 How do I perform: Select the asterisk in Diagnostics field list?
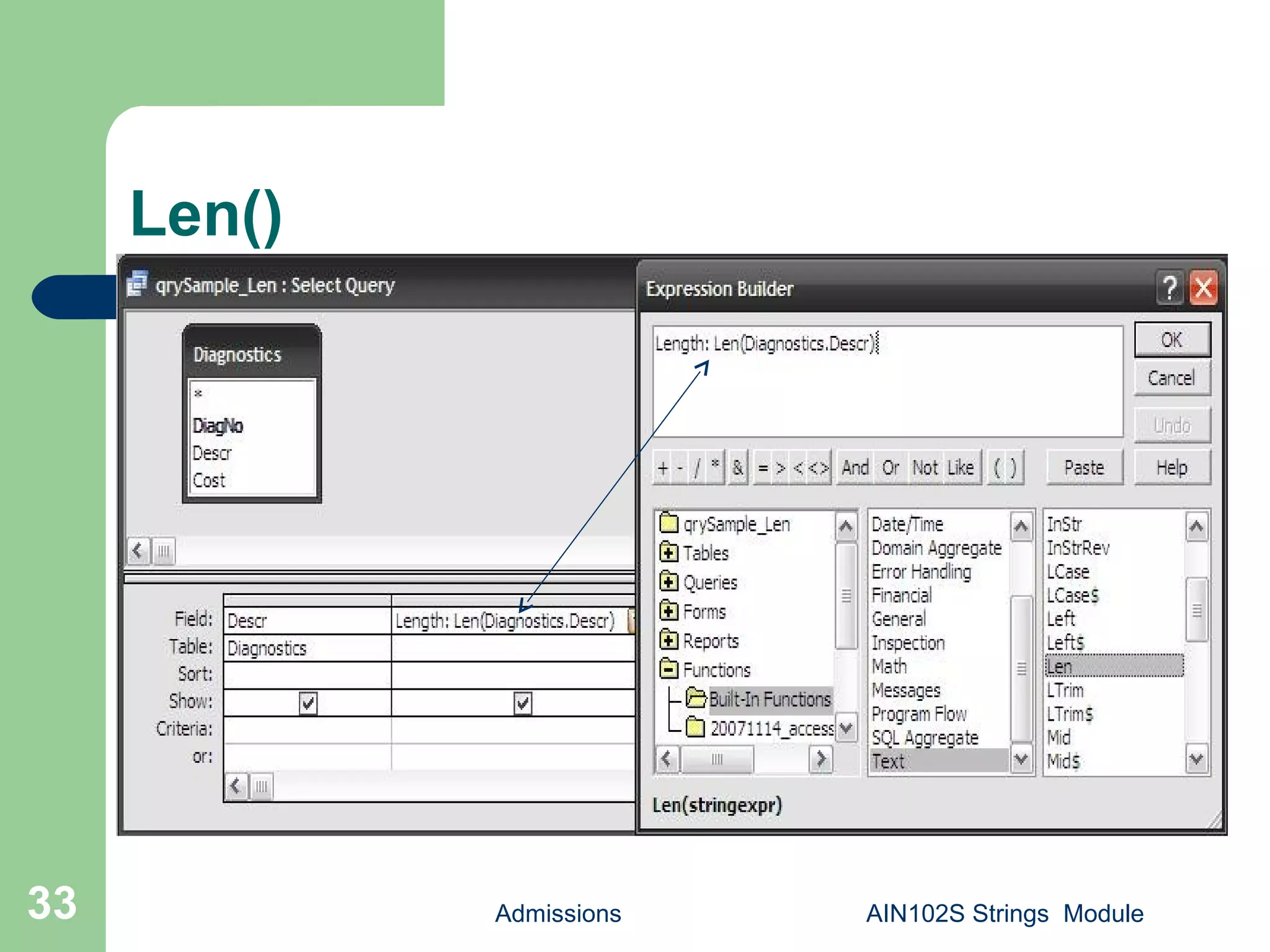[x=198, y=394]
